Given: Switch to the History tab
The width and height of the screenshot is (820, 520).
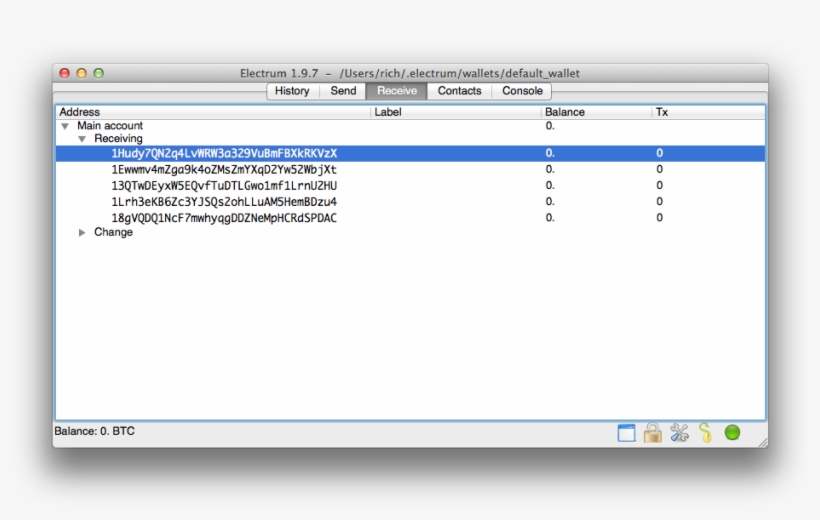Looking at the screenshot, I should pos(292,91).
